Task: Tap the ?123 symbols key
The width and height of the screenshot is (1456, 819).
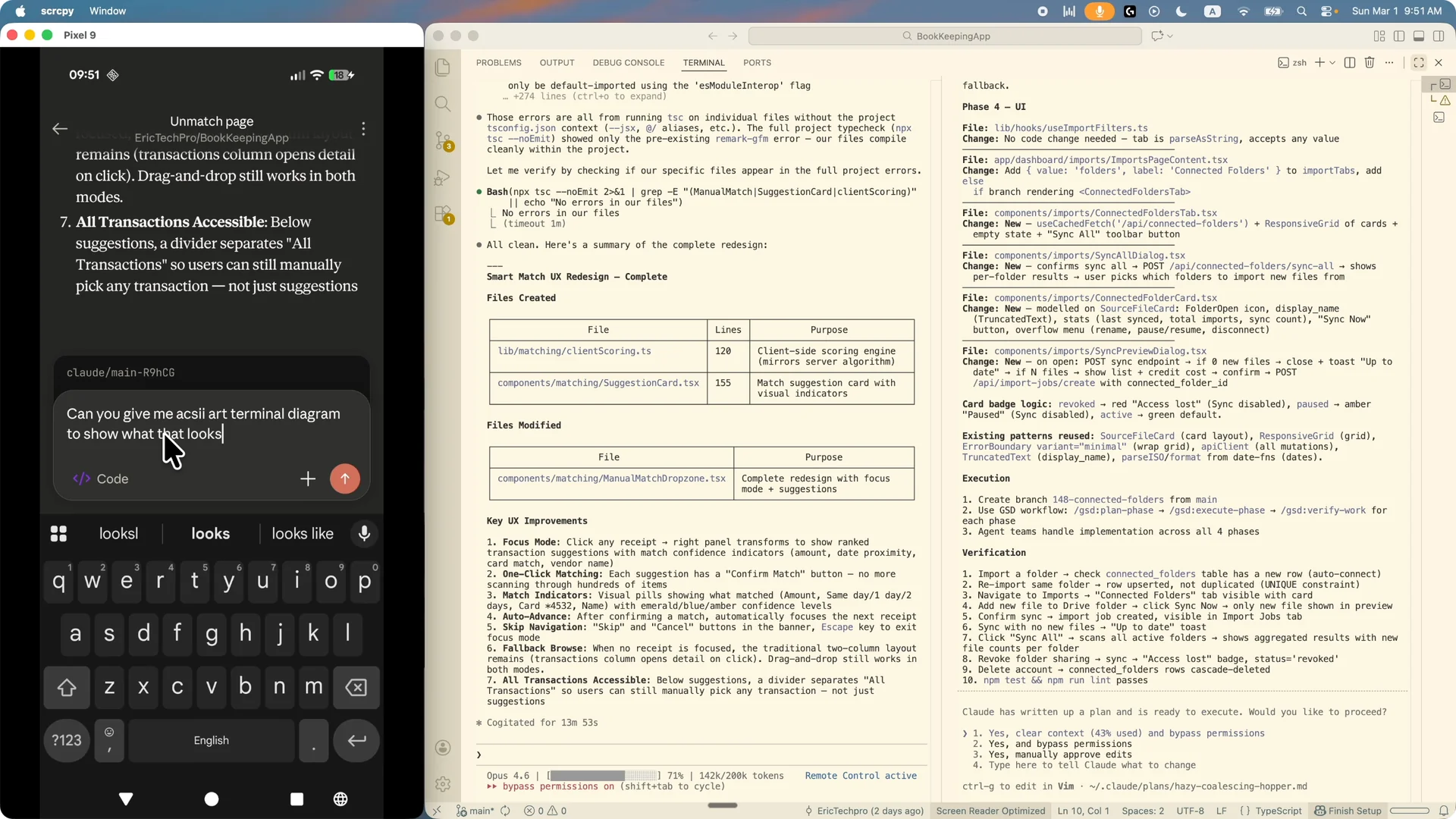Action: pos(67,740)
